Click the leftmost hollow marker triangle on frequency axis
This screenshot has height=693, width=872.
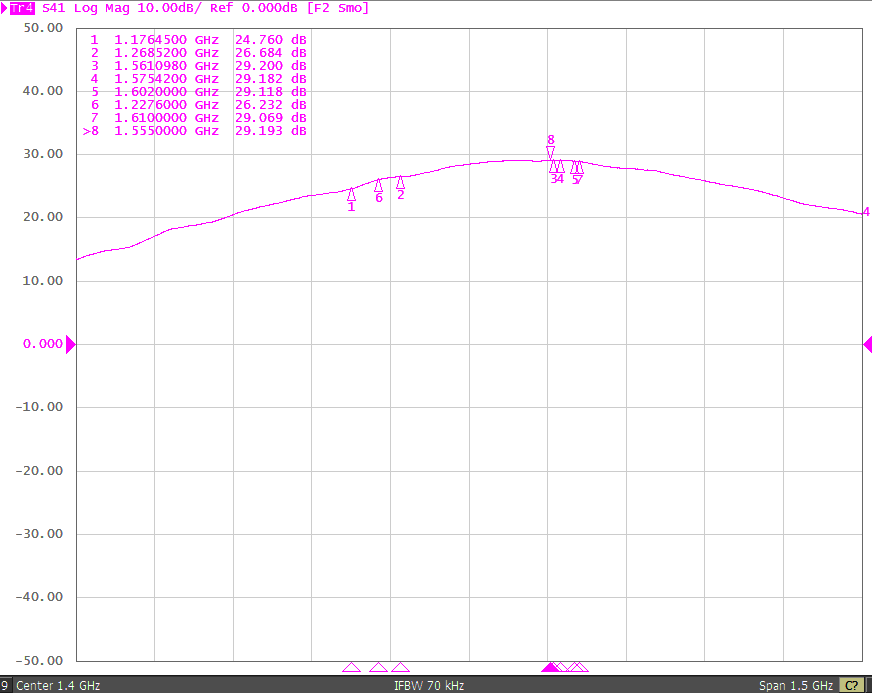point(351,667)
